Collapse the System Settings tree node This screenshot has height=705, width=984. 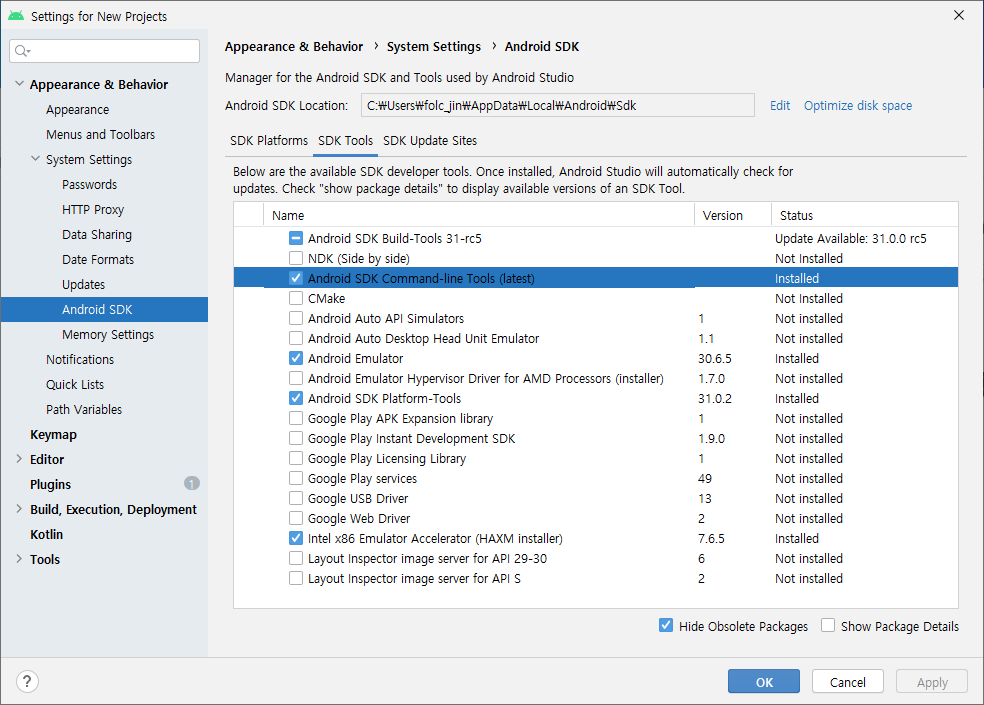click(36, 159)
